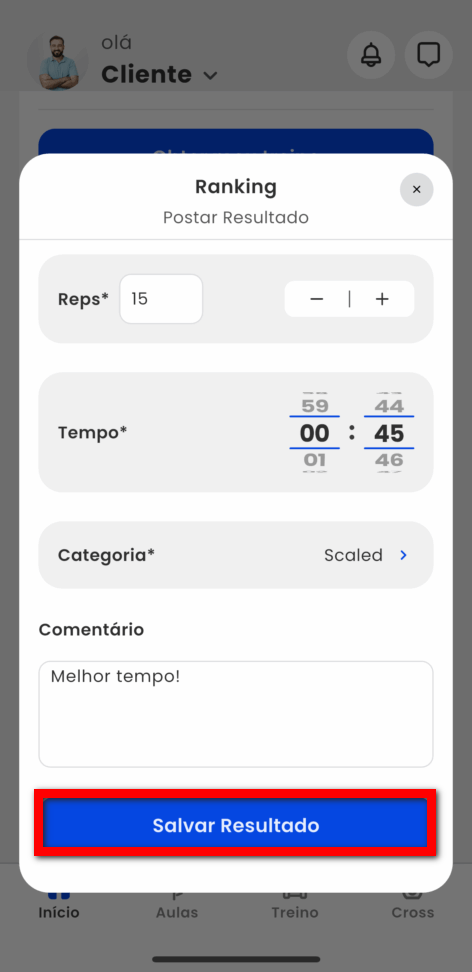
Task: Tap the client profile photo
Action: click(x=58, y=60)
